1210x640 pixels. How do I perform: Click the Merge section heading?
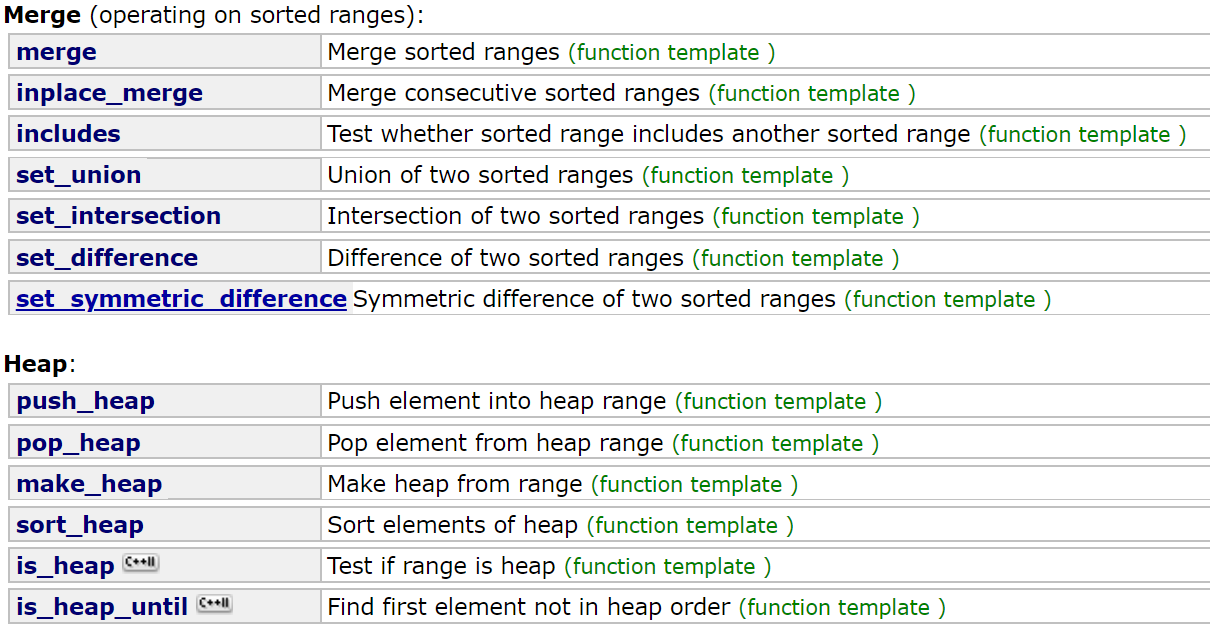point(36,15)
